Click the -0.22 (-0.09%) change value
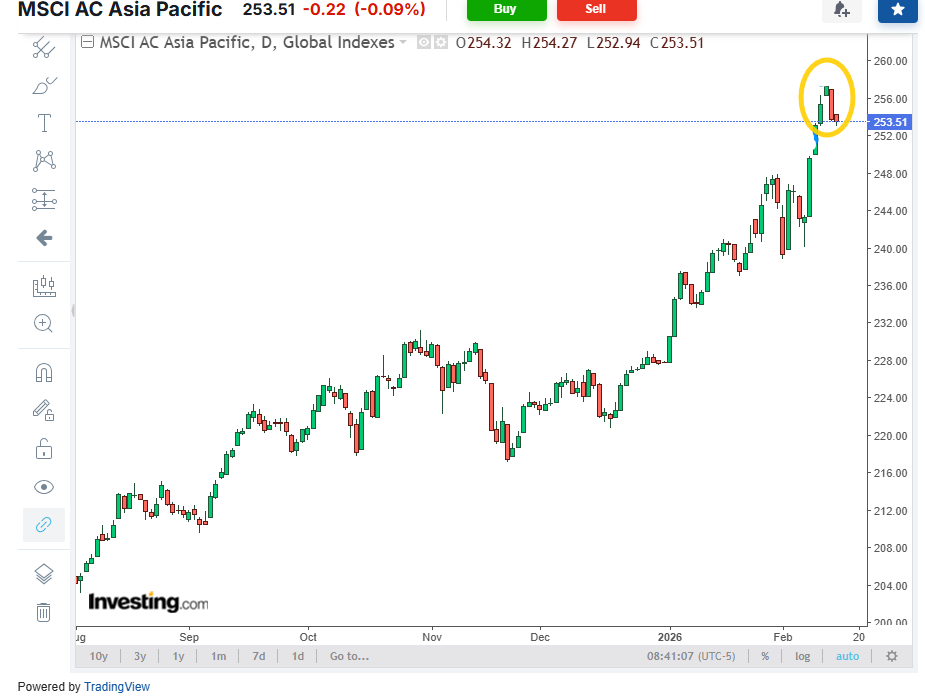Image resolution: width=925 pixels, height=700 pixels. tap(364, 9)
